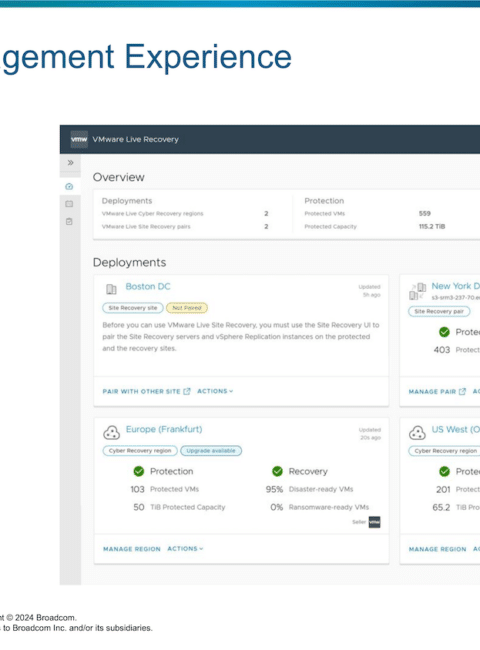
Task: Expand the sidebar with double chevron
Action: 70,162
